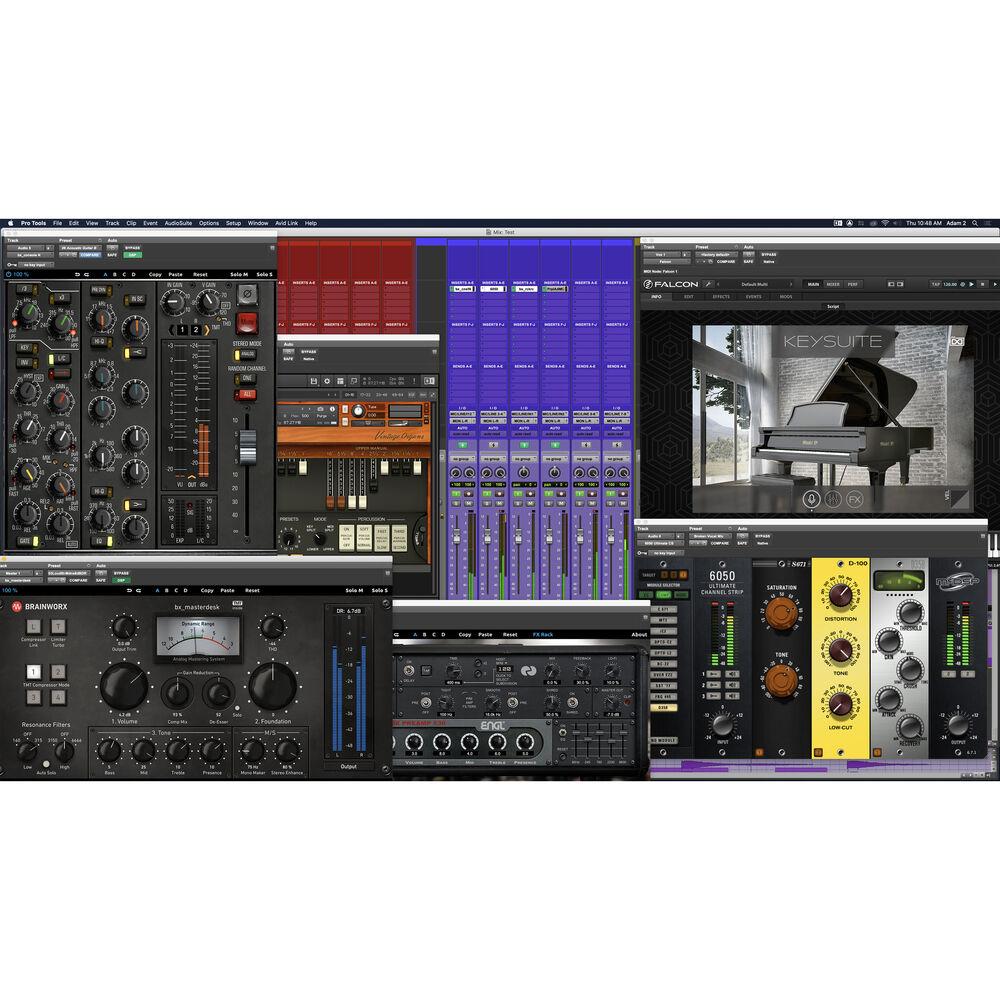1000x1000 pixels.
Task: Click the info icon in Vintage Organs header
Action: point(333,408)
